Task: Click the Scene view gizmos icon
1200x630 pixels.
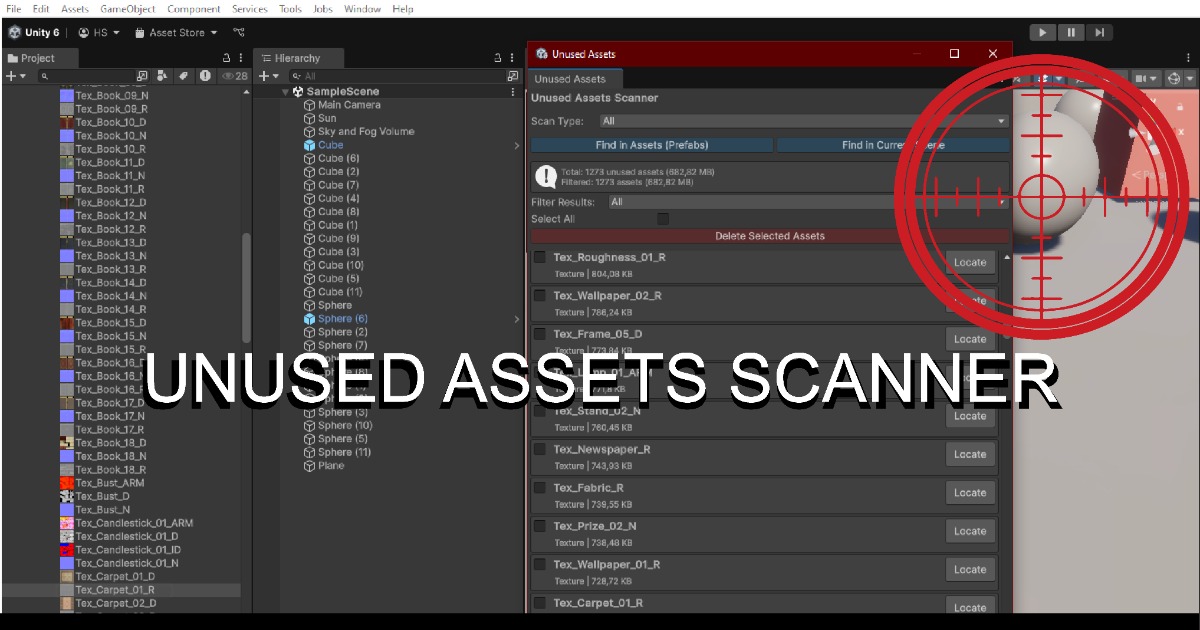Action: tap(1174, 78)
